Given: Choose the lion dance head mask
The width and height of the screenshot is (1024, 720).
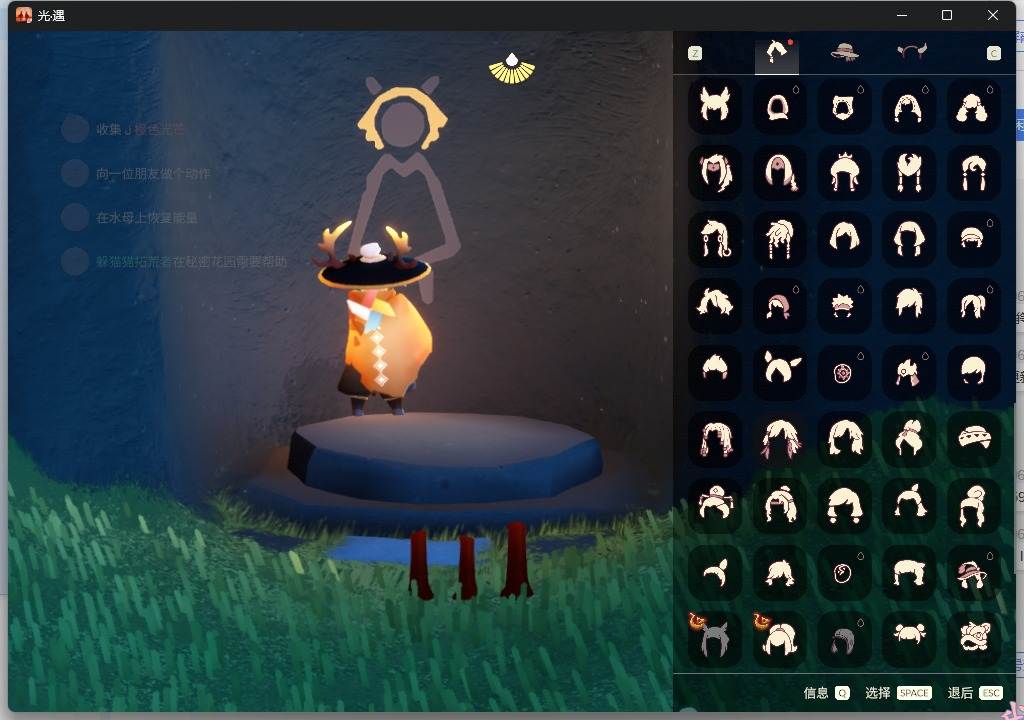Looking at the screenshot, I should [x=972, y=638].
